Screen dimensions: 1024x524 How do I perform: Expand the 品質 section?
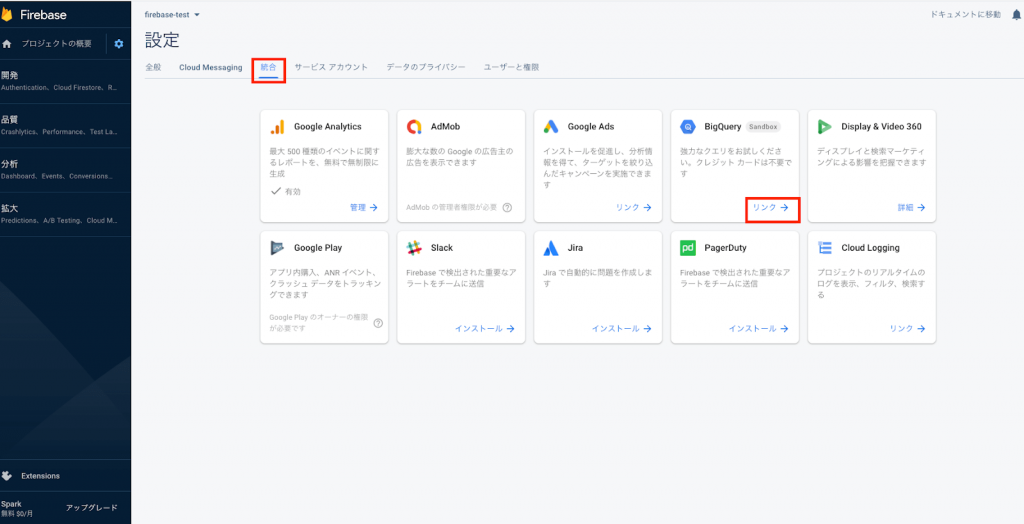65,125
